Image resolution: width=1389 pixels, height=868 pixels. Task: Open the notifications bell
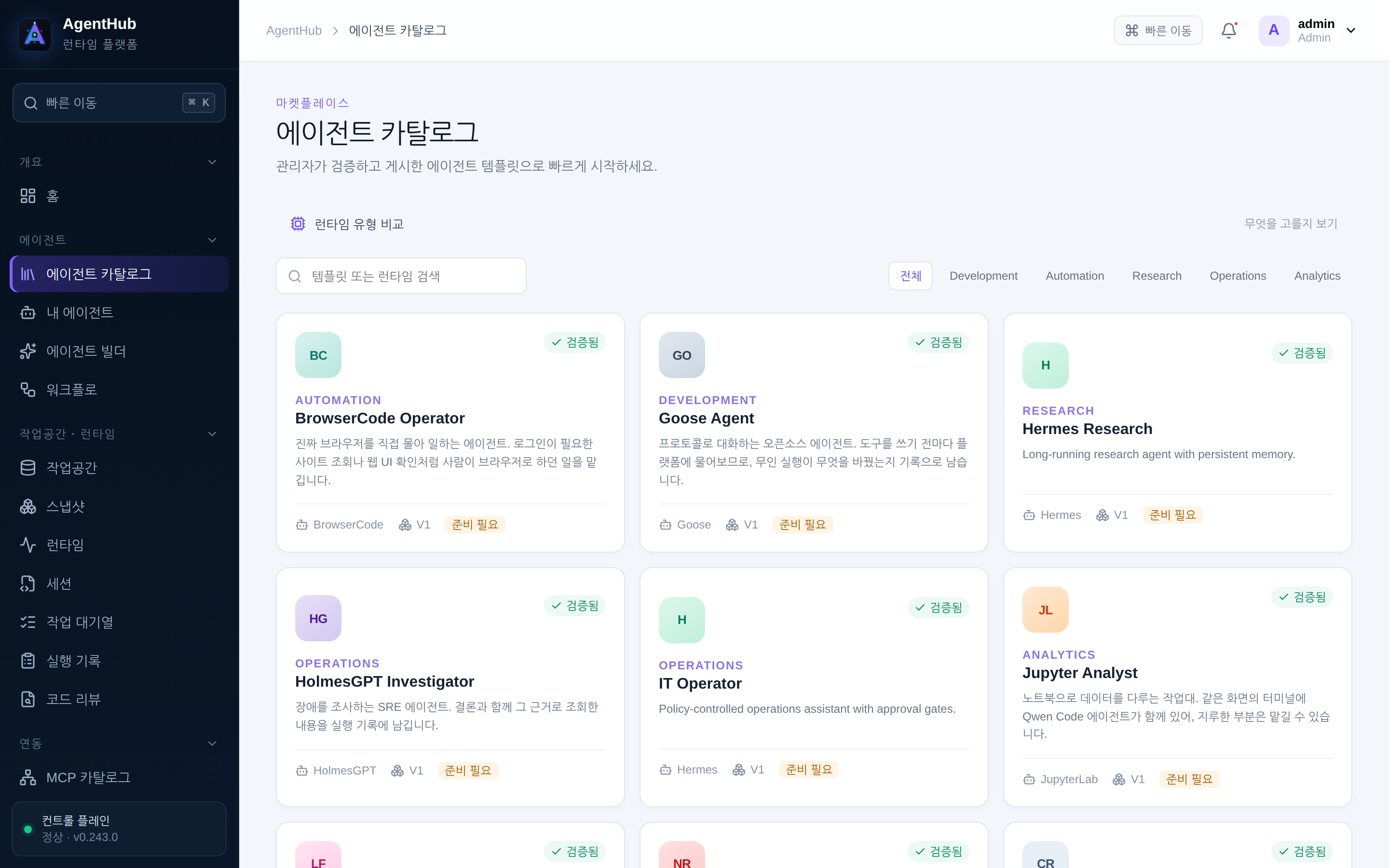point(1228,30)
